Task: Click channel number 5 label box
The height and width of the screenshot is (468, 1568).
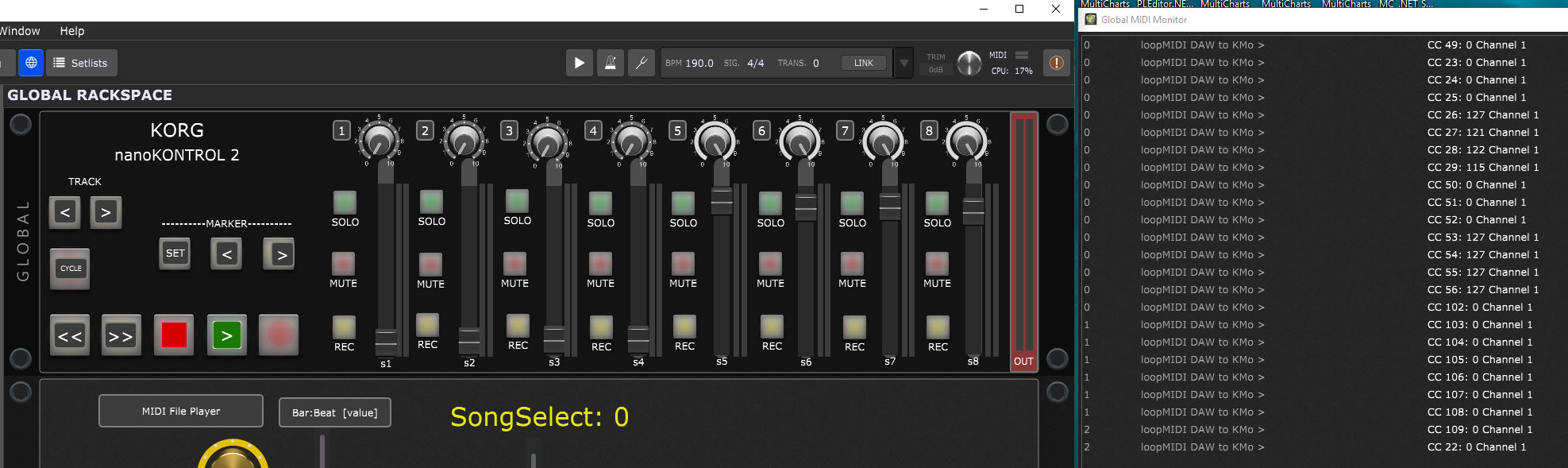Action: click(677, 130)
